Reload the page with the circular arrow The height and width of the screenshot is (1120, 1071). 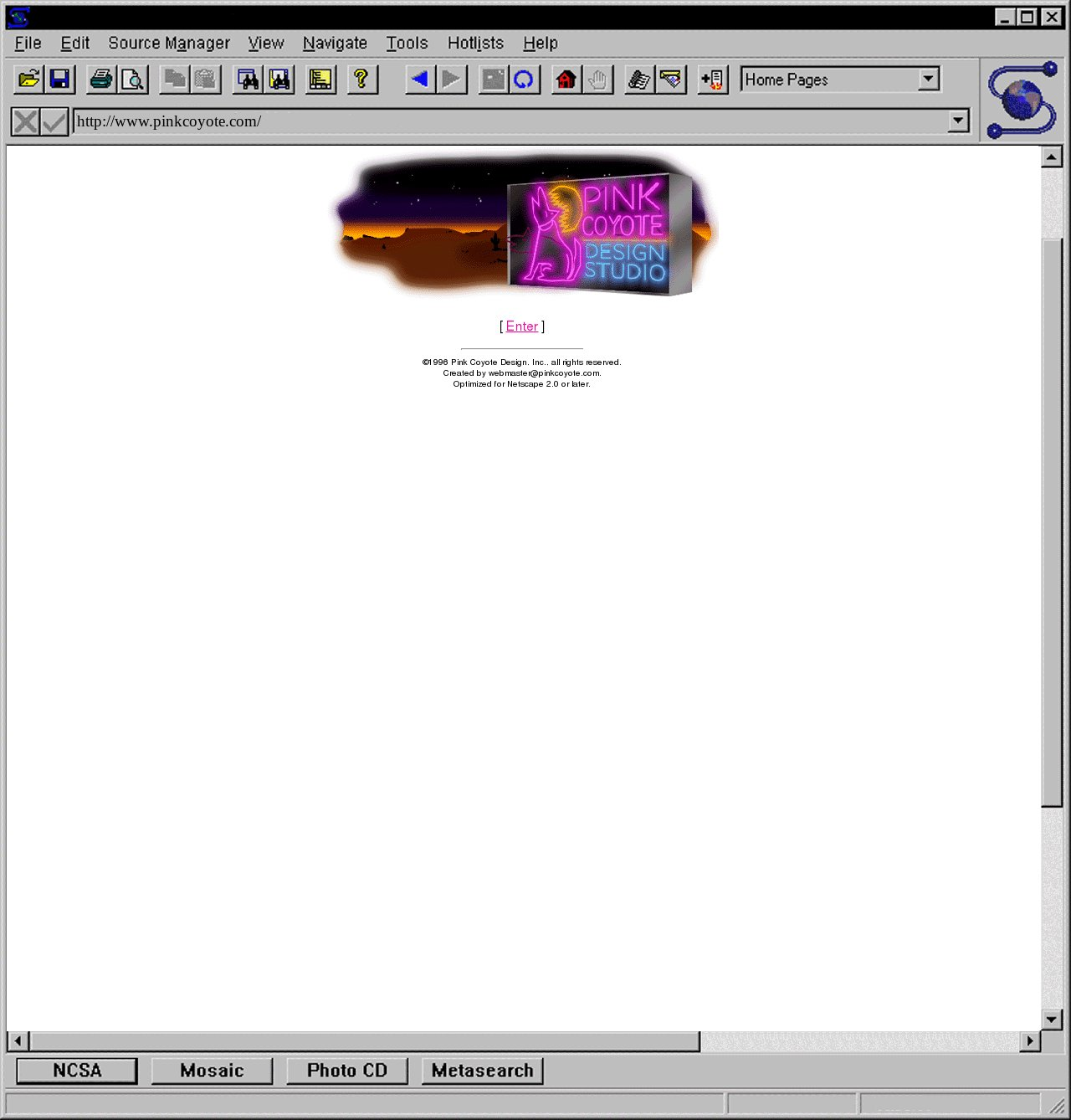[x=524, y=80]
